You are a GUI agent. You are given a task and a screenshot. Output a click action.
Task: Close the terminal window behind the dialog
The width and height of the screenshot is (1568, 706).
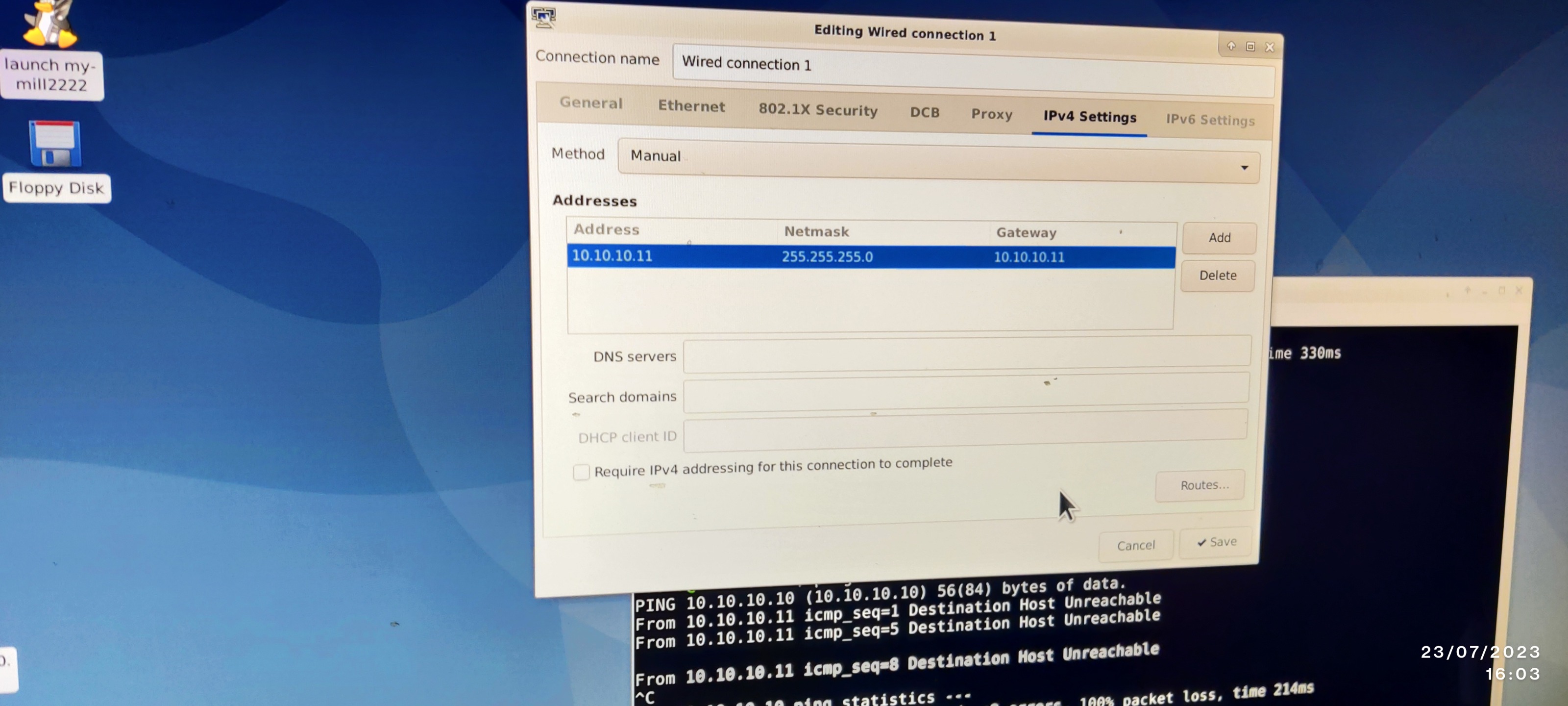(1519, 291)
